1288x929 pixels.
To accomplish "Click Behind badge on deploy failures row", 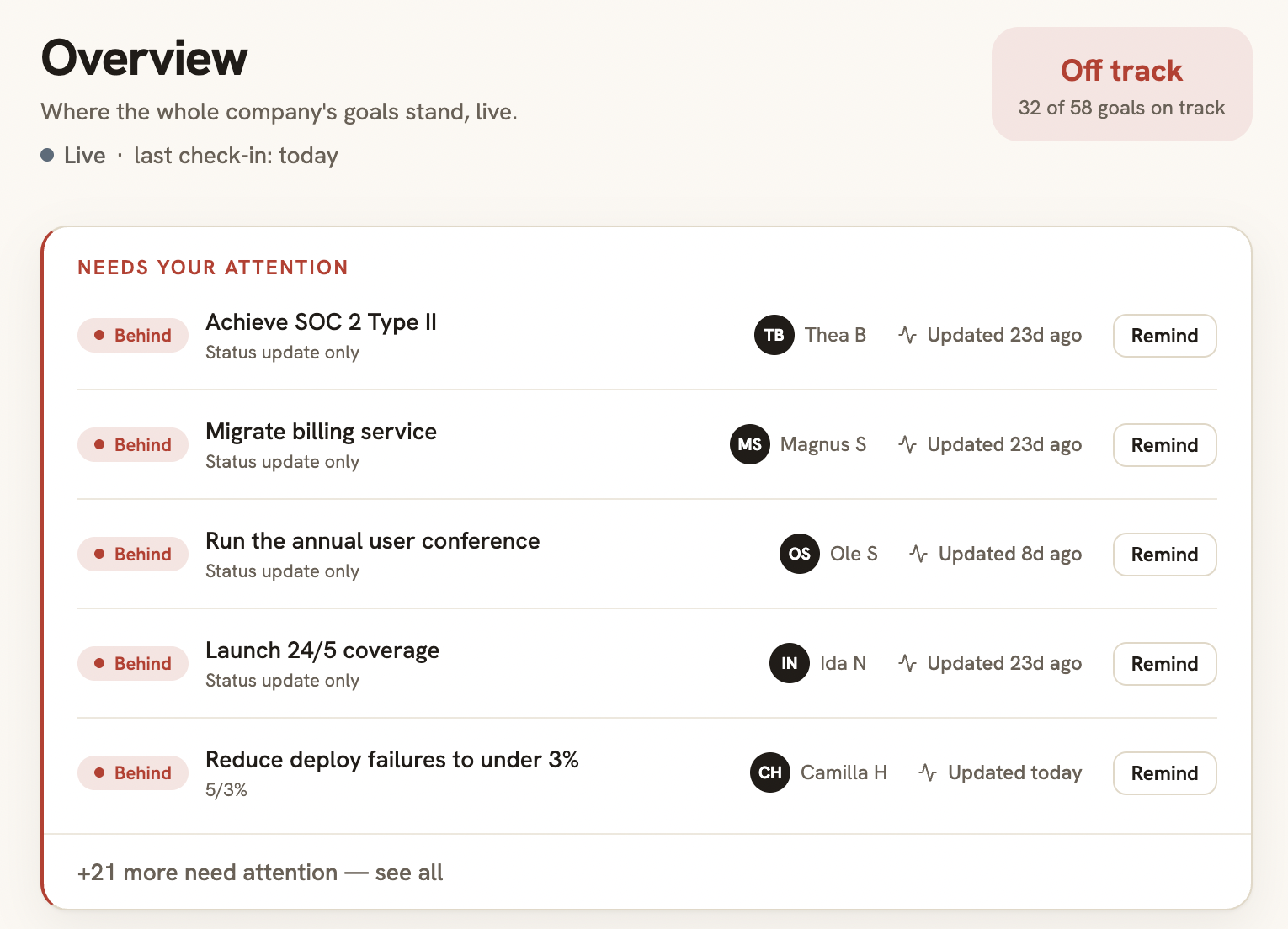I will pos(133,772).
